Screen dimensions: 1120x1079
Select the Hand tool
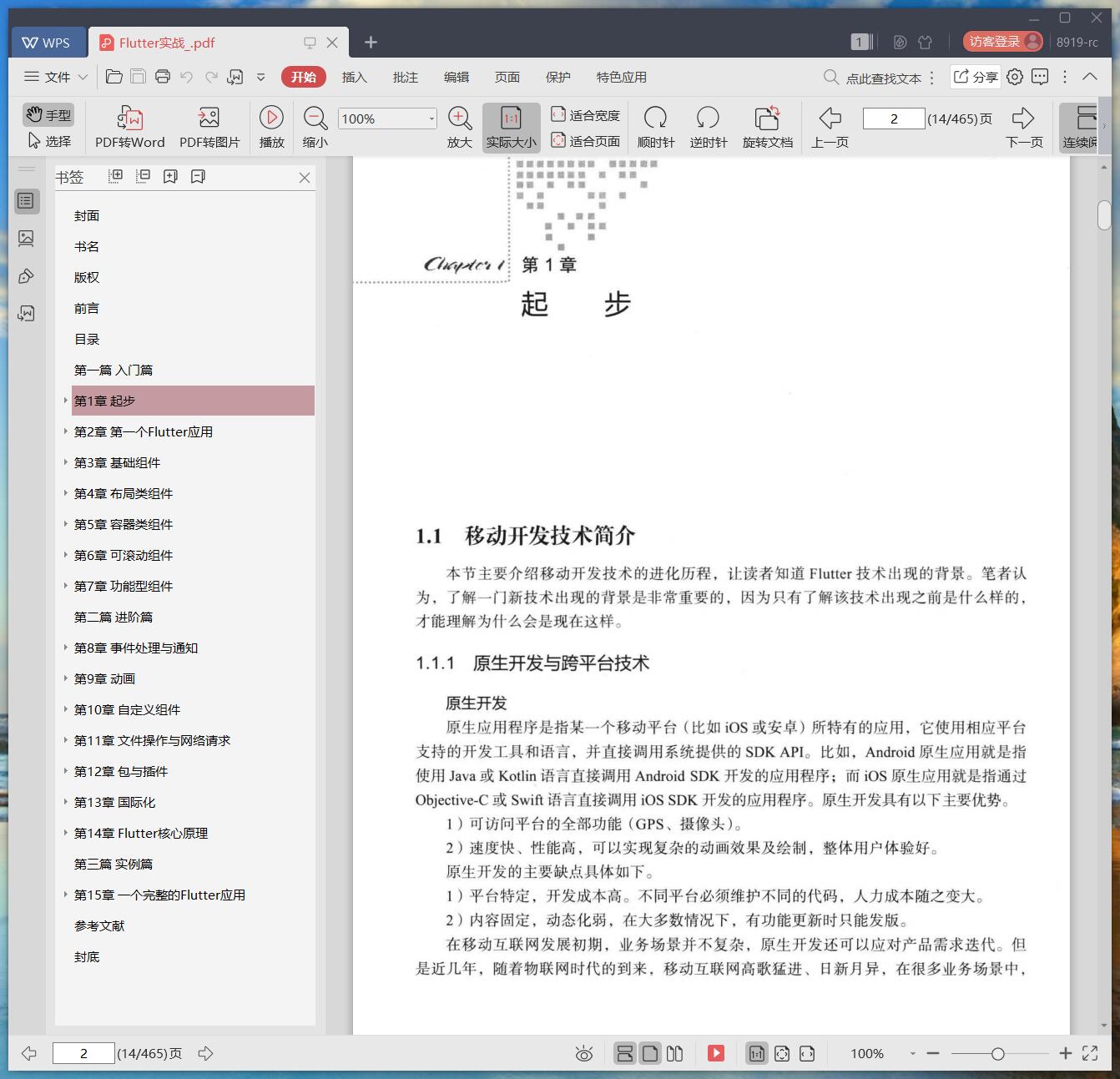(x=48, y=114)
